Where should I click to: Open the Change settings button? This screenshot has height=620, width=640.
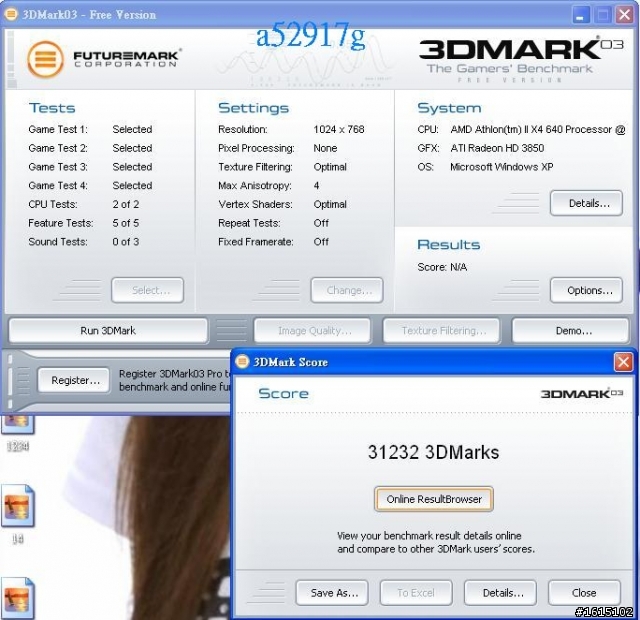[x=347, y=290]
